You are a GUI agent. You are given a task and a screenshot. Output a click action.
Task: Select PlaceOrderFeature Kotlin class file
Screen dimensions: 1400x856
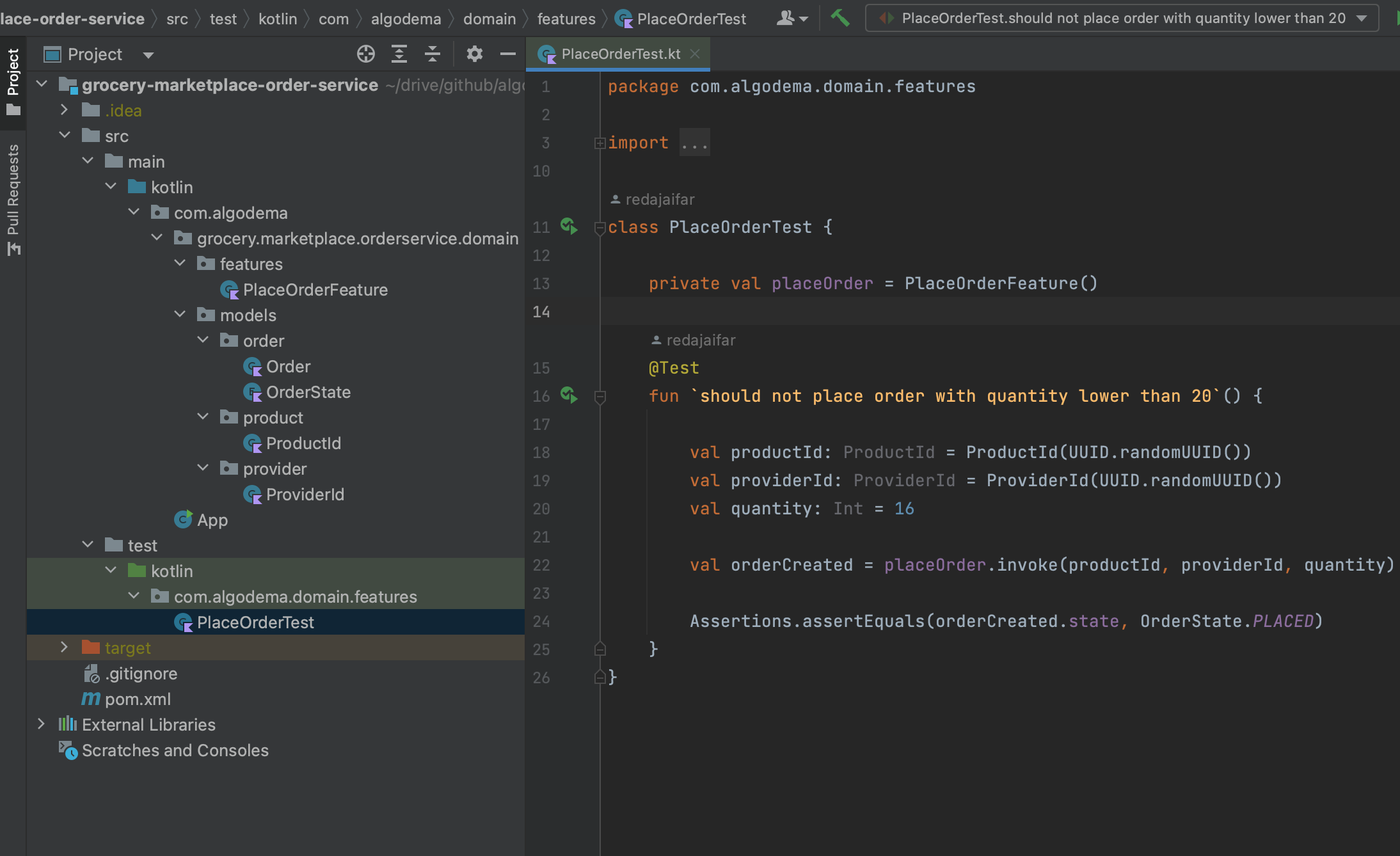point(304,290)
